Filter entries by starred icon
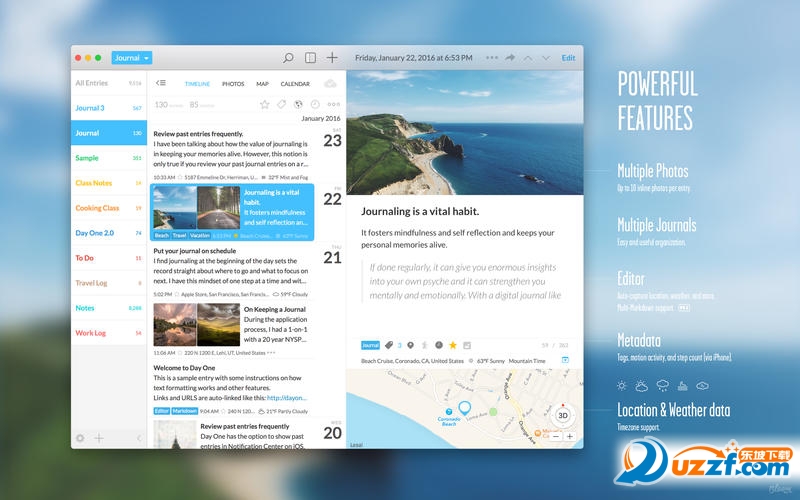800x500 pixels. click(264, 104)
